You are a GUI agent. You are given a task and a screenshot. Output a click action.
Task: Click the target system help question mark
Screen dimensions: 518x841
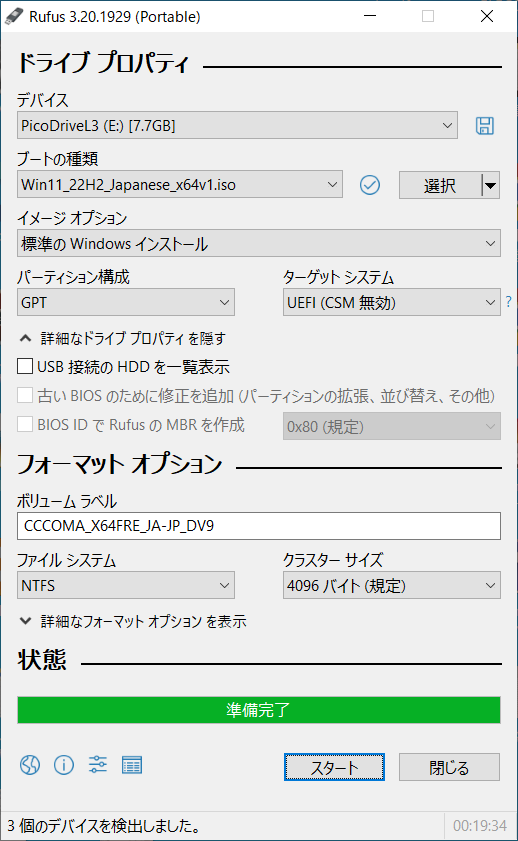[508, 302]
